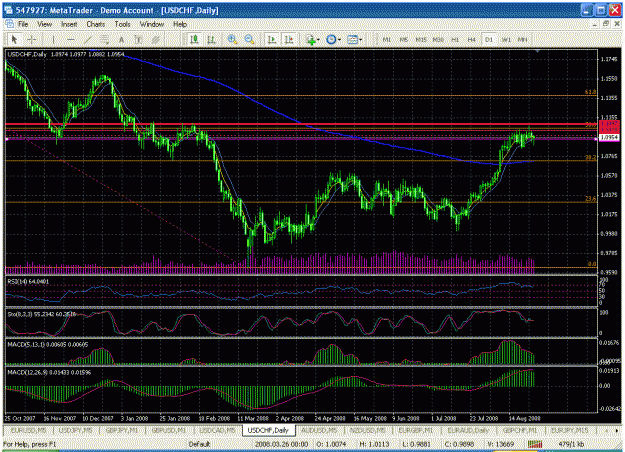Screen dimensions: 625x452
Task: Select the D1 daily timeframe
Action: point(489,39)
